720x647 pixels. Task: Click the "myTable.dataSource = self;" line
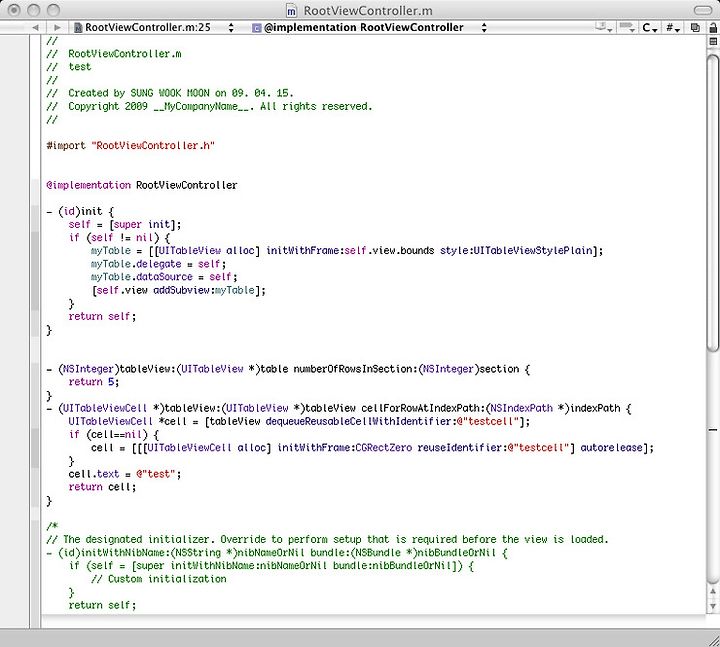point(164,277)
